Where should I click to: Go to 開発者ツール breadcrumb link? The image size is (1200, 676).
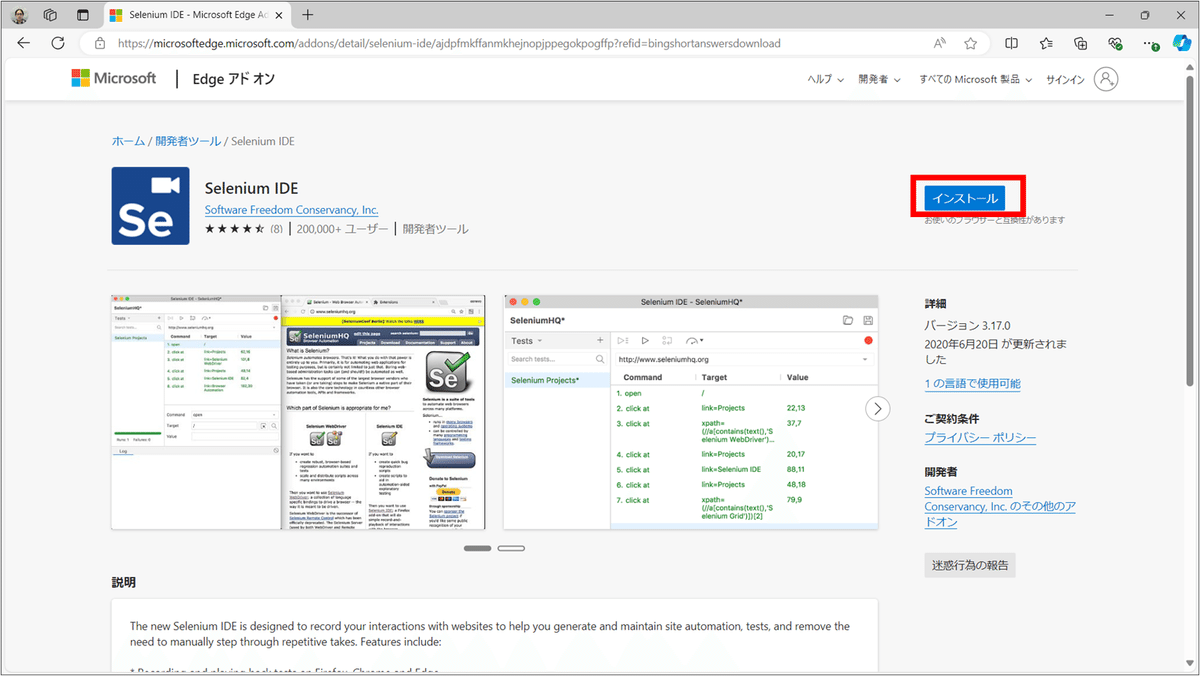point(188,141)
